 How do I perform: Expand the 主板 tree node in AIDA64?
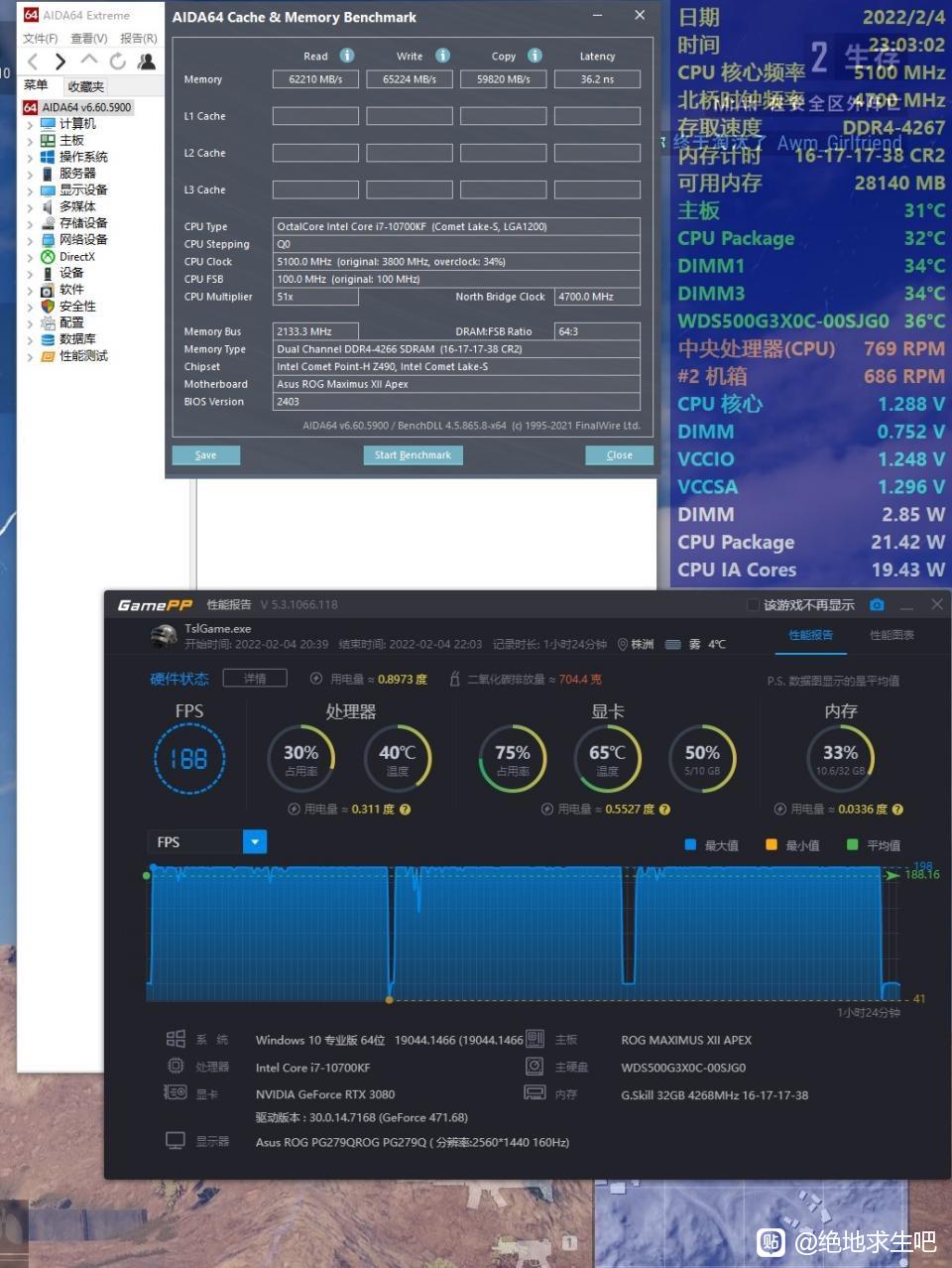(30, 141)
